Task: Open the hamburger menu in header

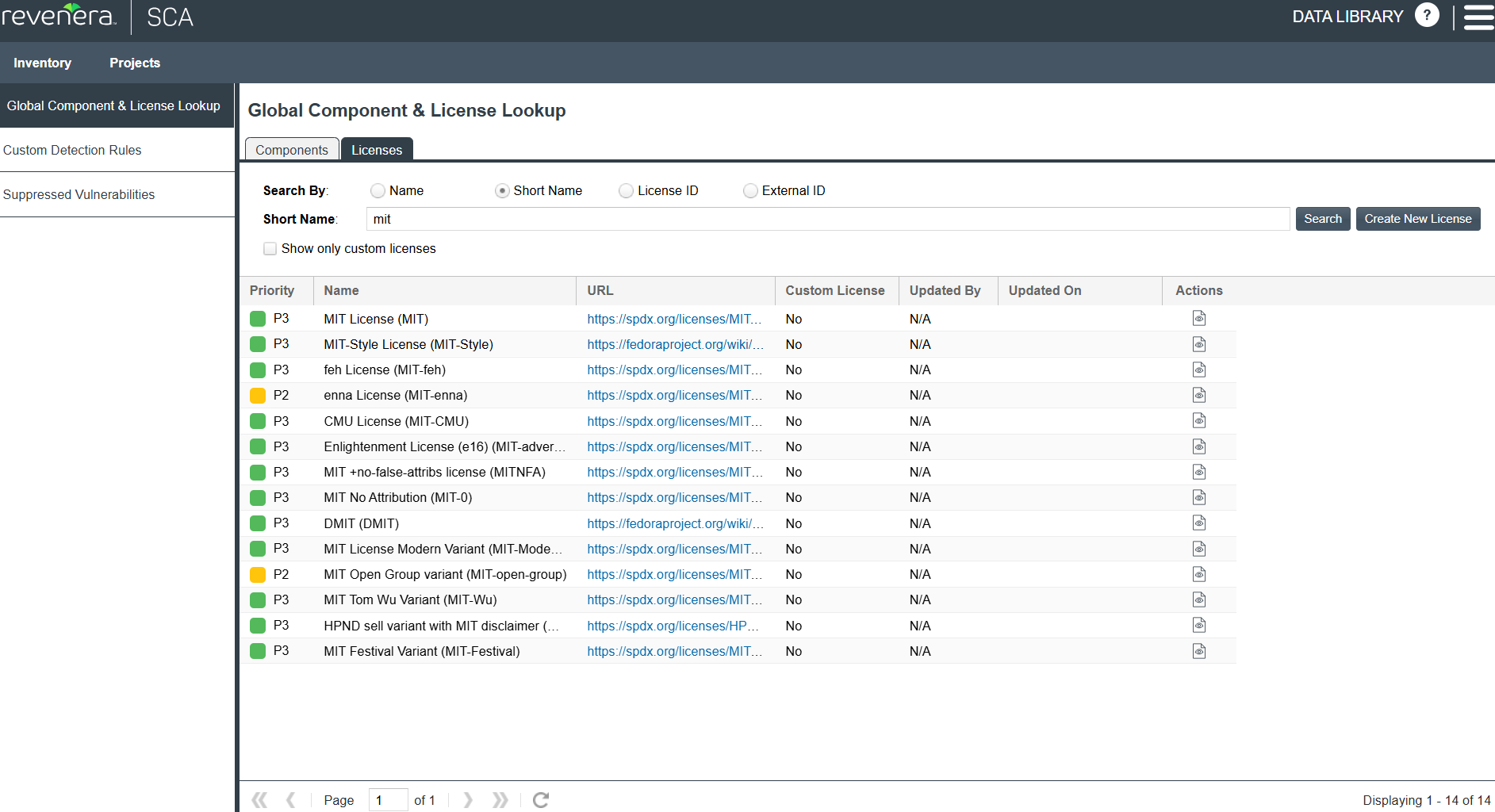Action: (1478, 17)
